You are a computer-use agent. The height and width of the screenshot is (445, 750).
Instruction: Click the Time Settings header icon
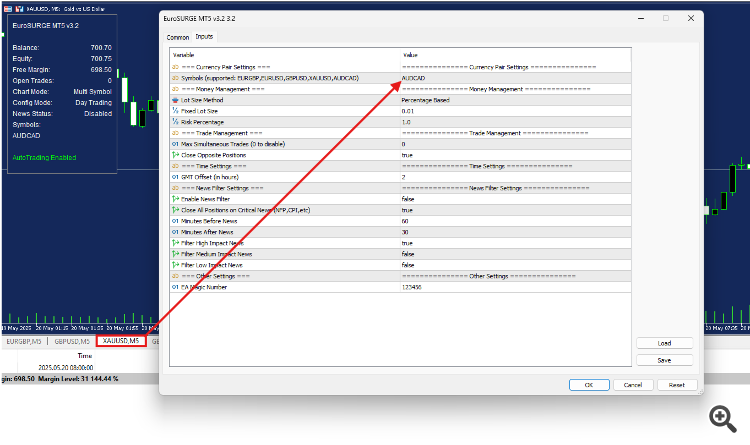pyautogui.click(x=175, y=166)
